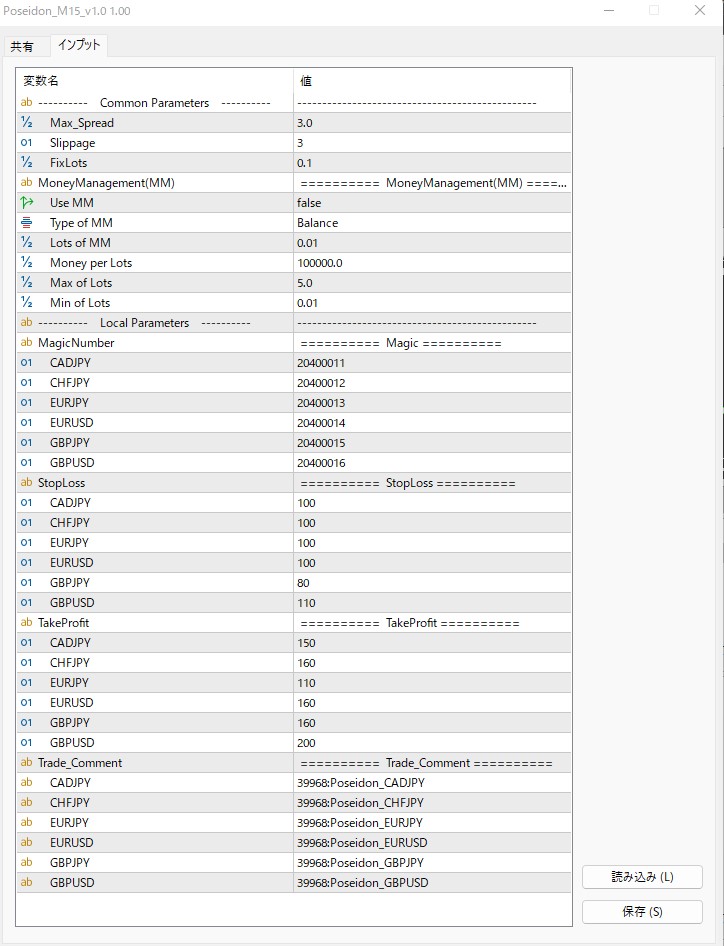
Task: Select the Type of MM variable name
Action: (81, 223)
